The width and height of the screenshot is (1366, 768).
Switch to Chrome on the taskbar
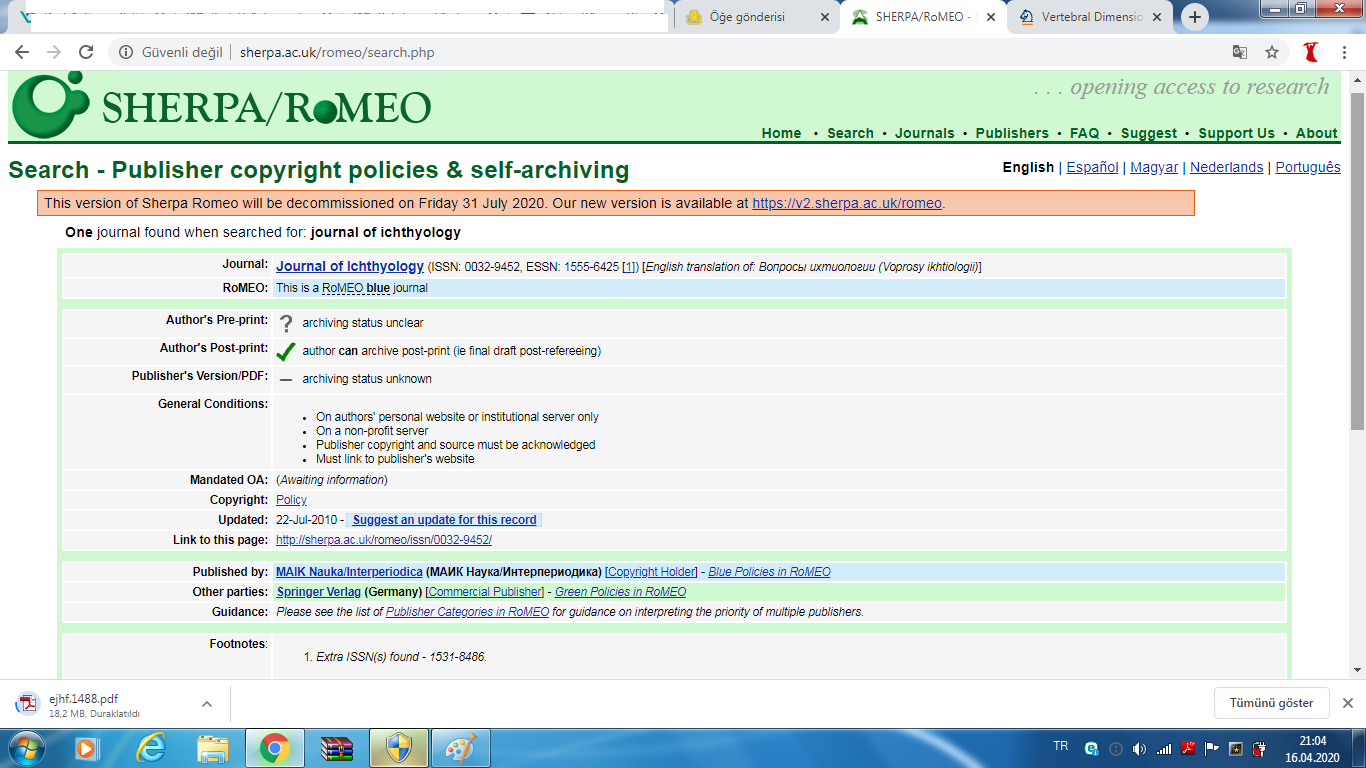point(275,747)
